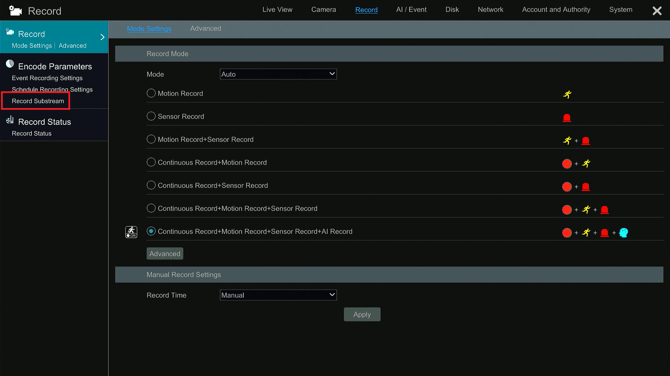Image resolution: width=670 pixels, height=376 pixels.
Task: Open Schedule Recording Settings
Action: [52, 89]
